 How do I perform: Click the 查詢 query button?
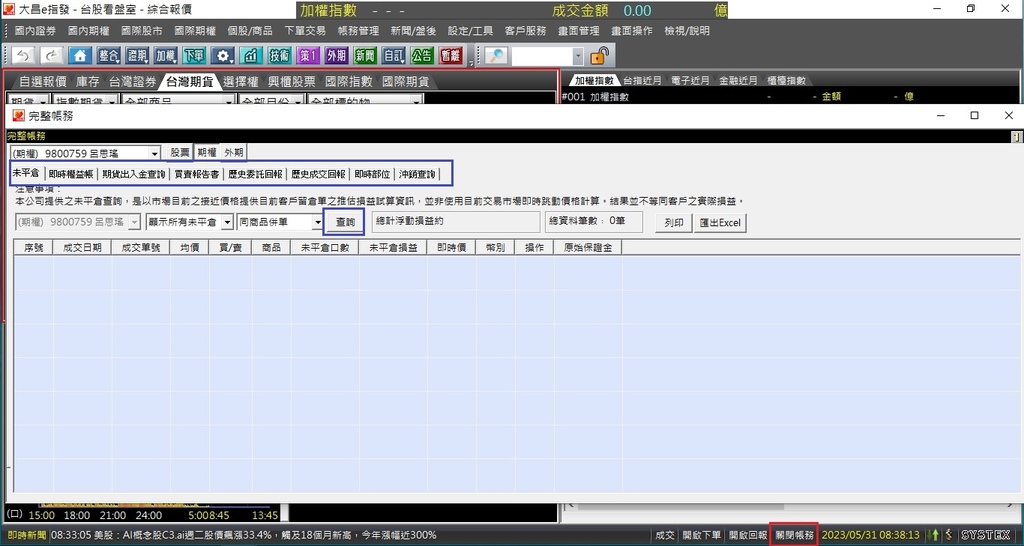pyautogui.click(x=344, y=222)
